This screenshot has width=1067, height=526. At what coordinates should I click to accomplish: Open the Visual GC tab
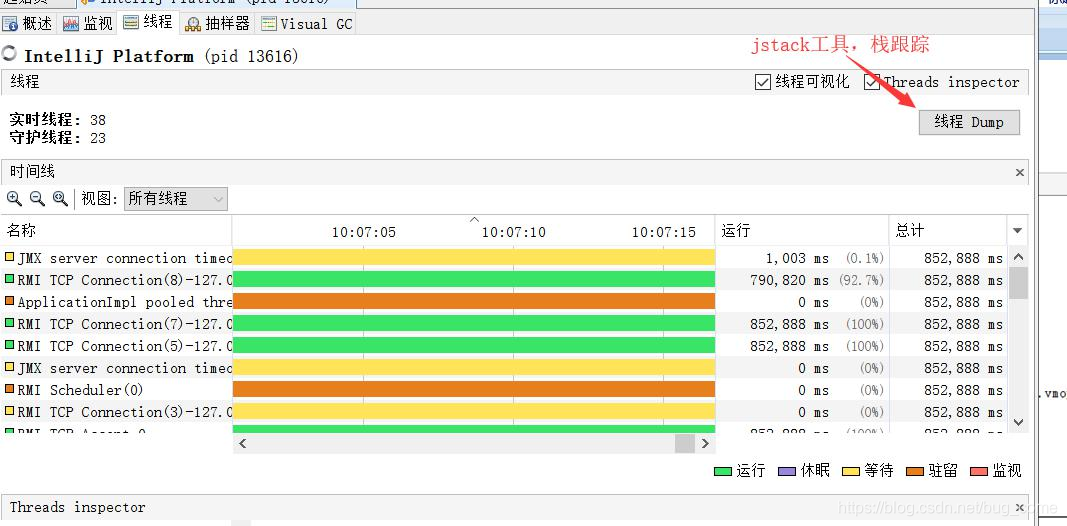click(307, 24)
